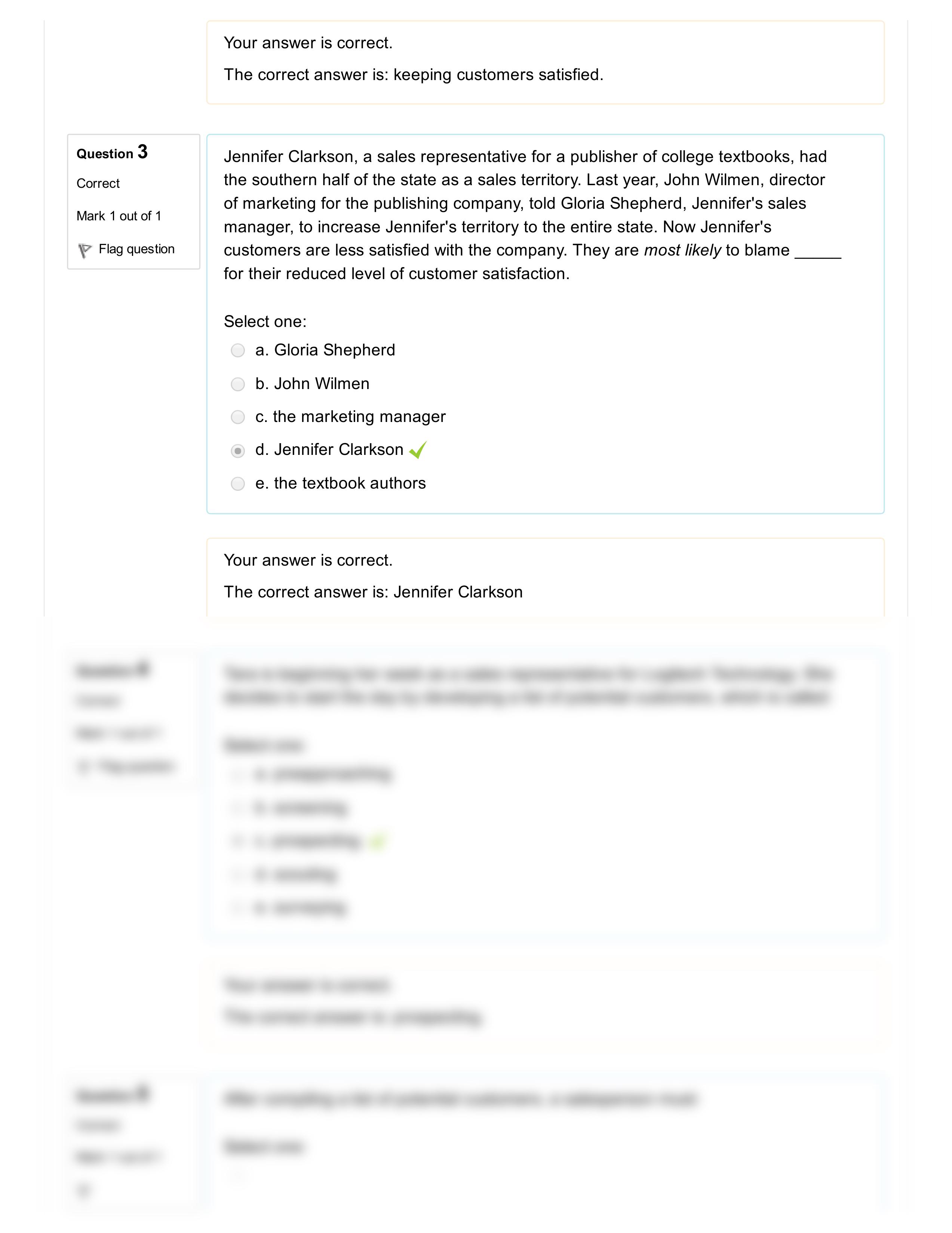Select radio button for Gloria Shepherd

coord(237,350)
